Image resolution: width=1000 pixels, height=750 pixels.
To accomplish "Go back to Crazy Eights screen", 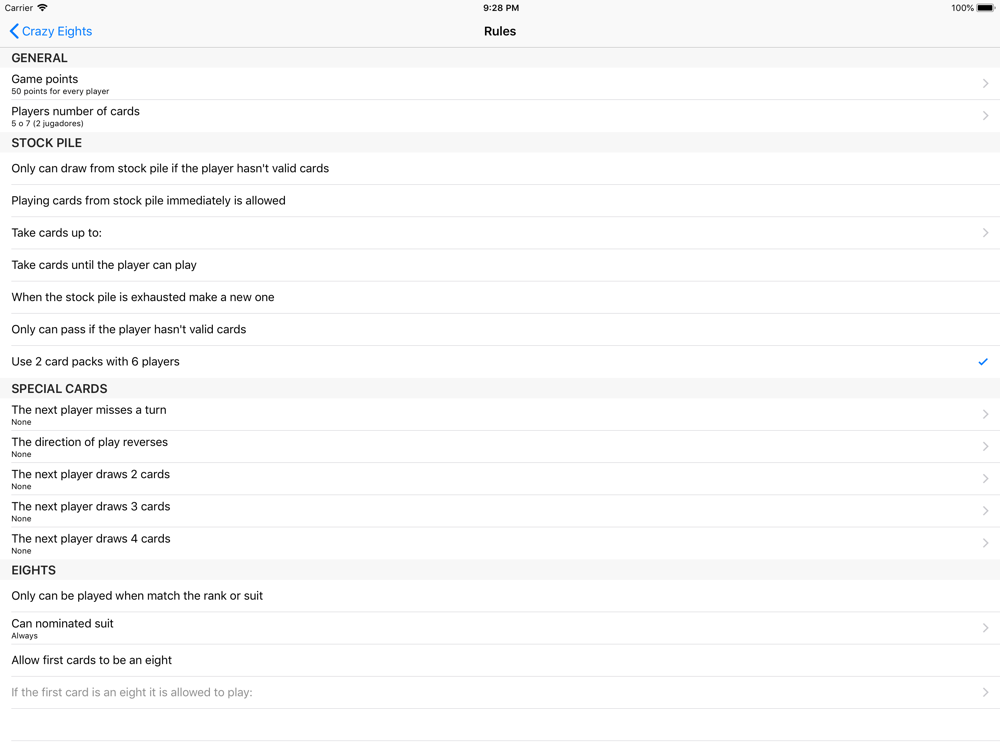I will [x=51, y=31].
